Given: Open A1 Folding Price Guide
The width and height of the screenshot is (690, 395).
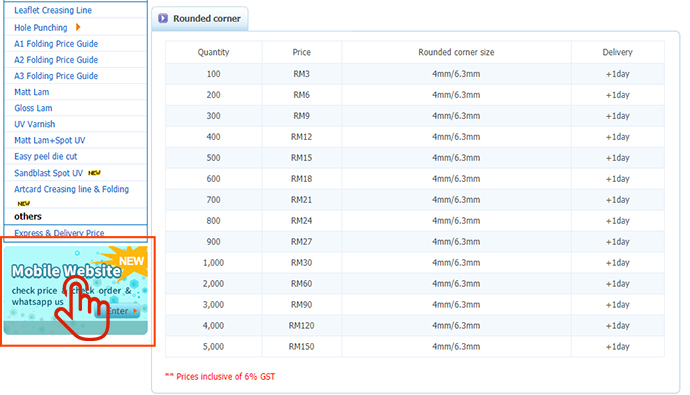Looking at the screenshot, I should pyautogui.click(x=56, y=44).
